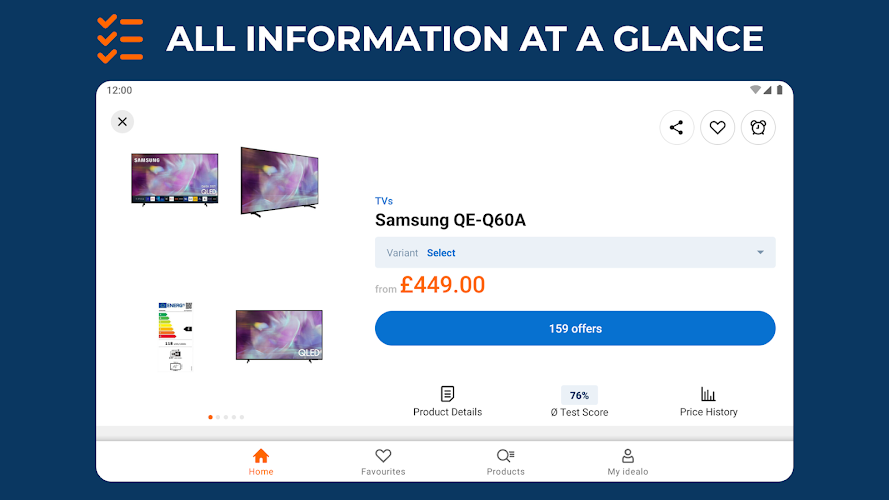Open Product Details icon

click(x=447, y=394)
